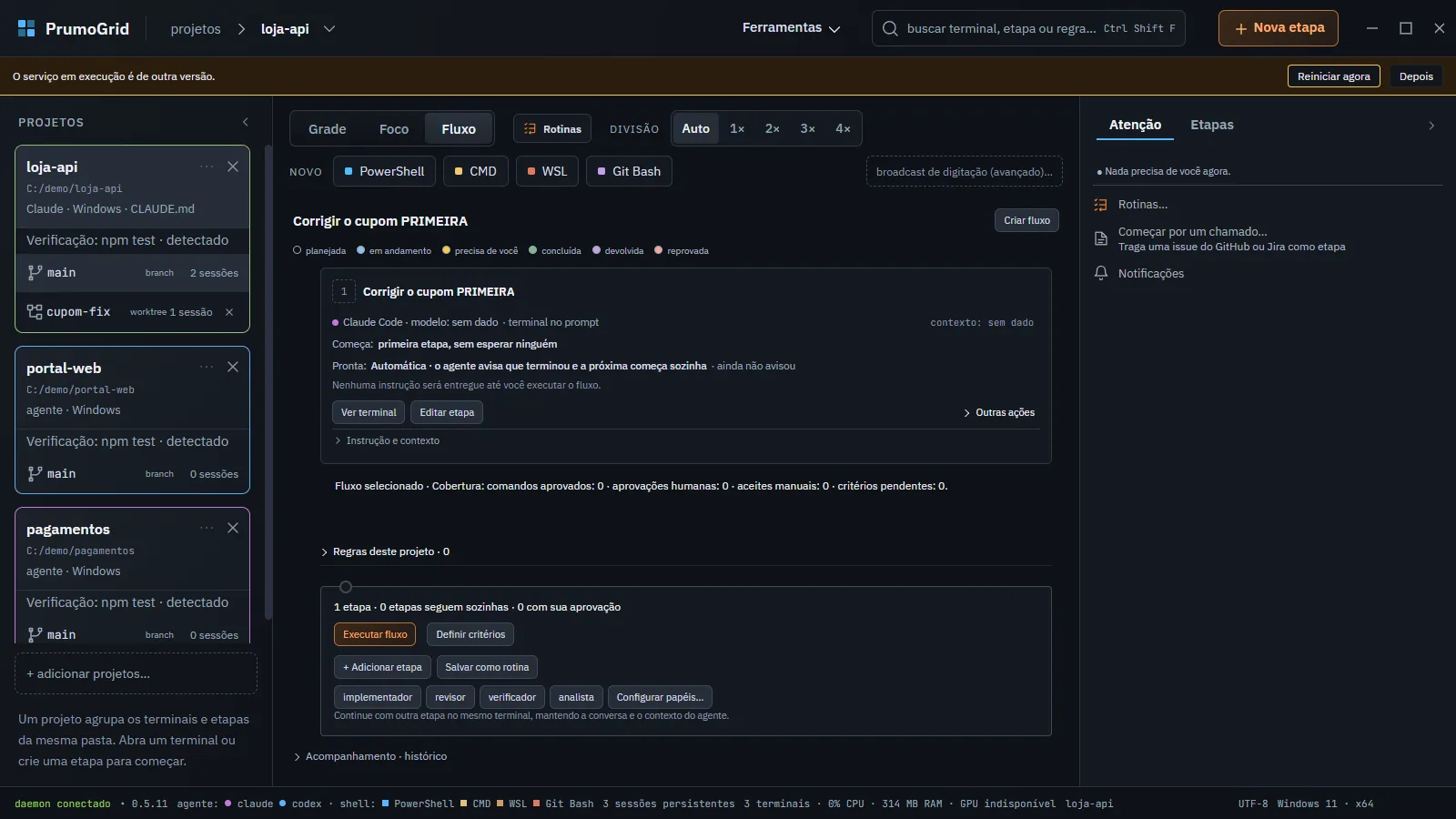
Task: Open the loja-api project options ellipsis
Action: pos(207,167)
